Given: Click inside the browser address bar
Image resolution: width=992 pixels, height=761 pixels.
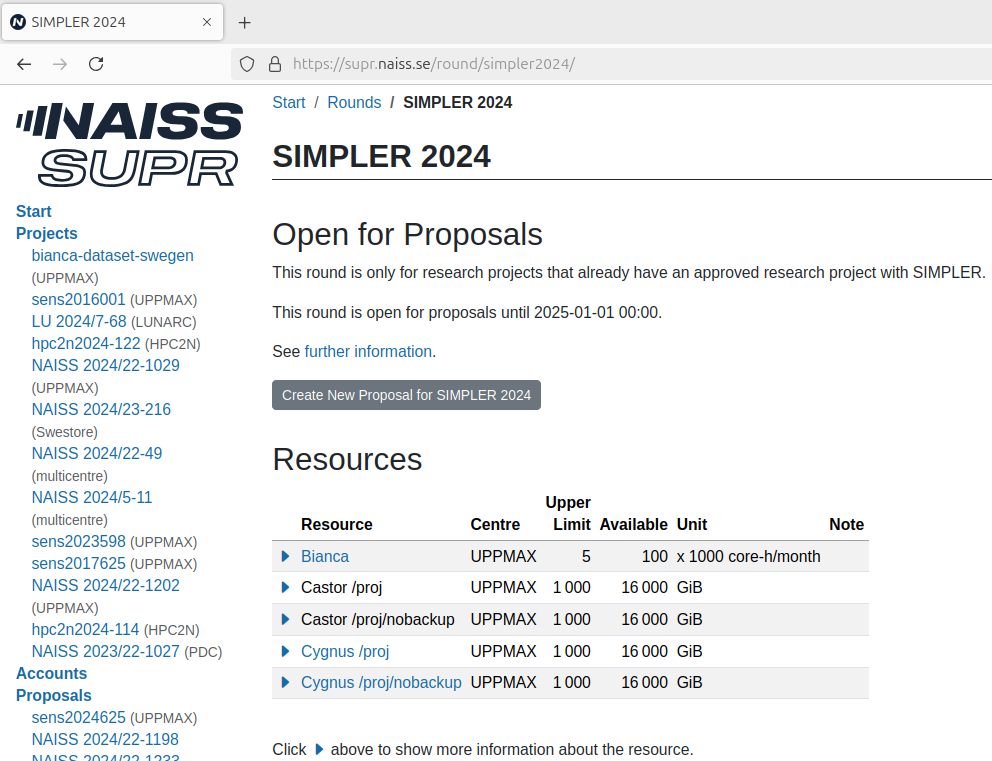Looking at the screenshot, I should tap(500, 63).
